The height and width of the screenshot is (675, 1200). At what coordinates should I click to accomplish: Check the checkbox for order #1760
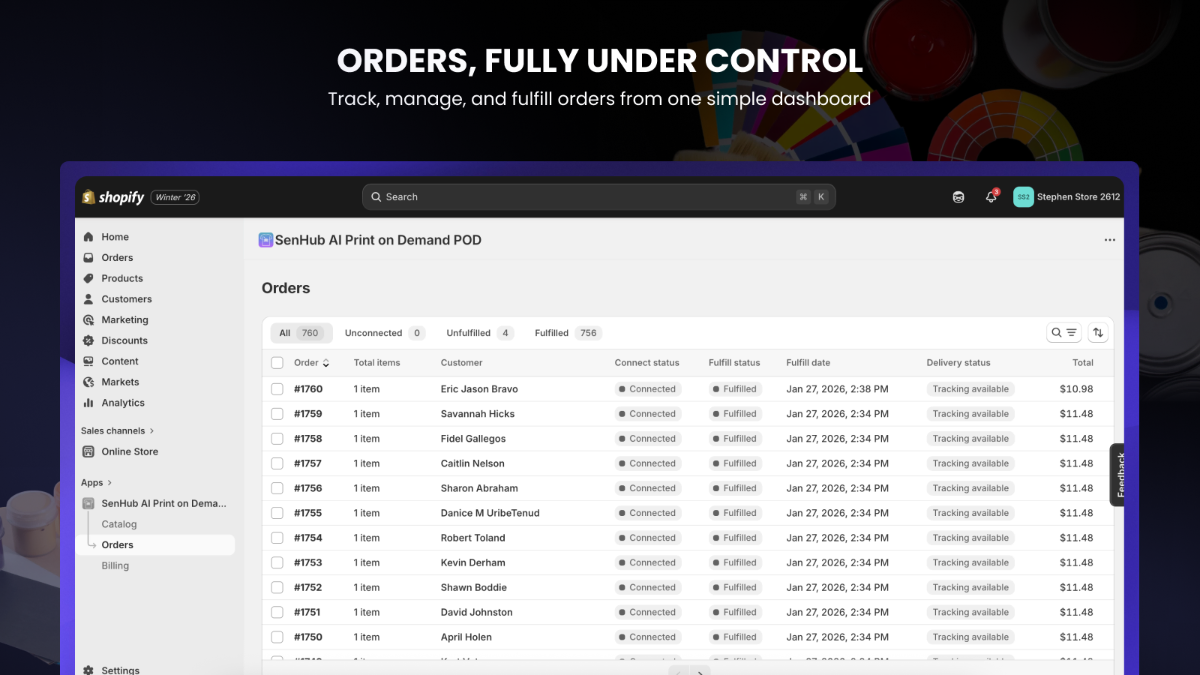point(277,388)
